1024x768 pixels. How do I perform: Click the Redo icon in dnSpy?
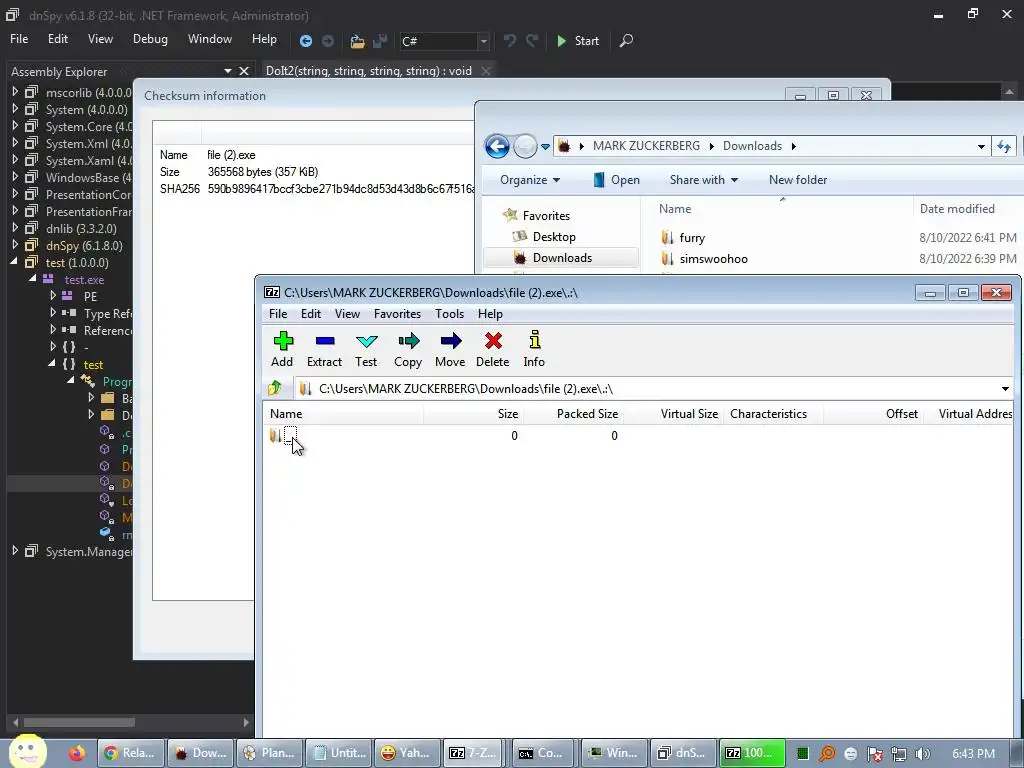pos(532,40)
